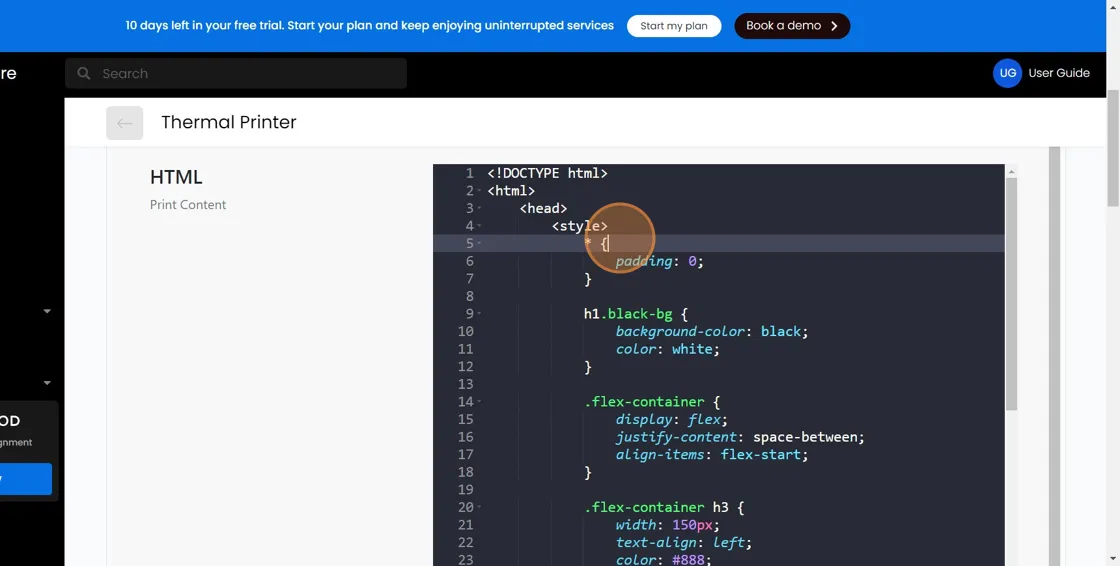
Task: Click the 'text-align: left;' code line
Action: click(x=684, y=542)
